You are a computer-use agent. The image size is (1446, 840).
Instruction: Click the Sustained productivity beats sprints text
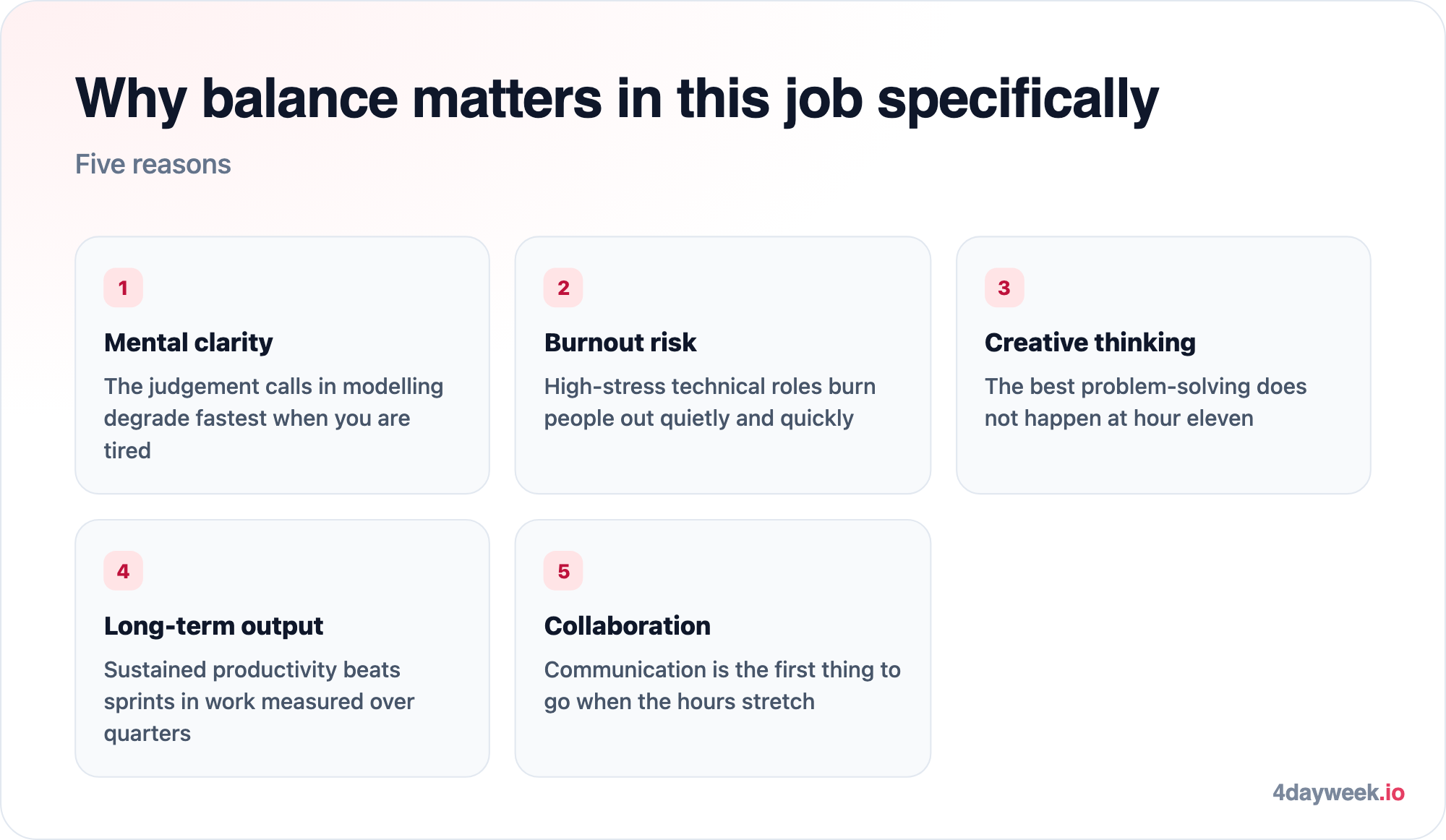coord(260,701)
